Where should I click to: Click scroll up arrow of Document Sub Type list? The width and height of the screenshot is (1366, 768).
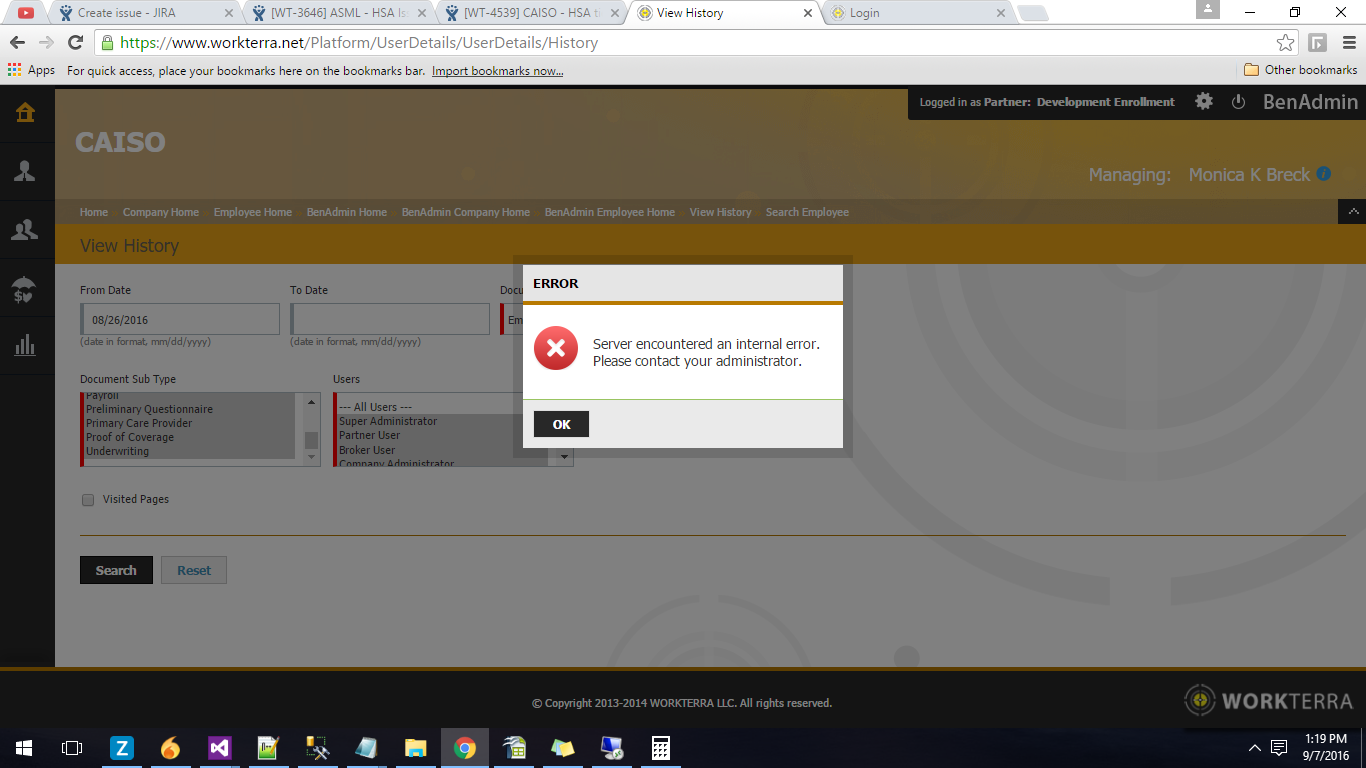point(312,402)
